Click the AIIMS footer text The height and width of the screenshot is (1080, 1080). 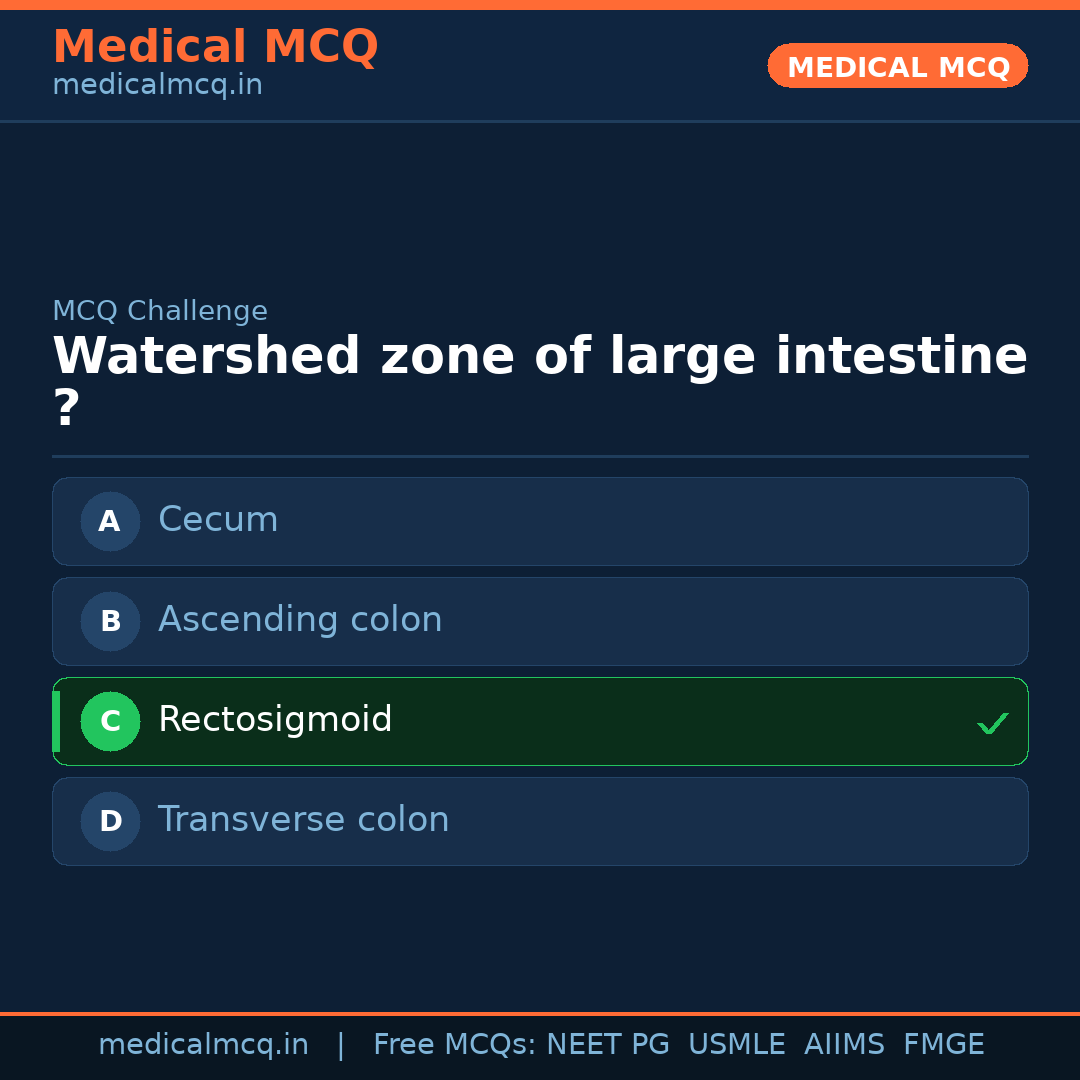tap(844, 1045)
